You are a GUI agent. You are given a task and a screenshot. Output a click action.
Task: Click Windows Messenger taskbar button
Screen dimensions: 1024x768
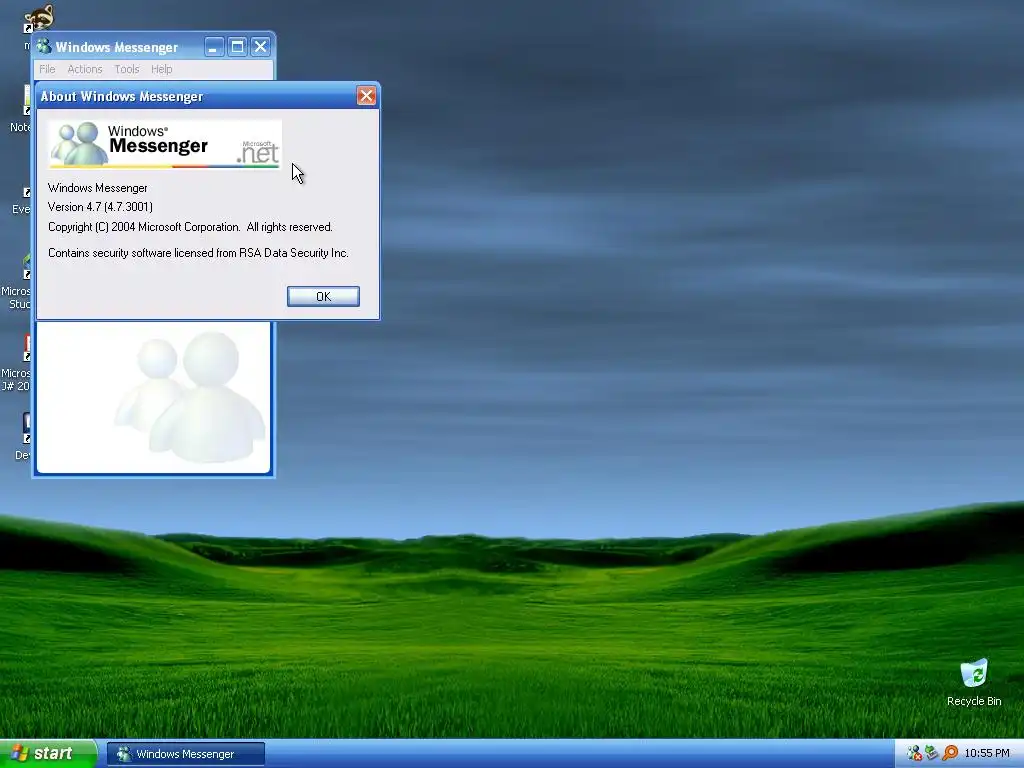click(185, 754)
